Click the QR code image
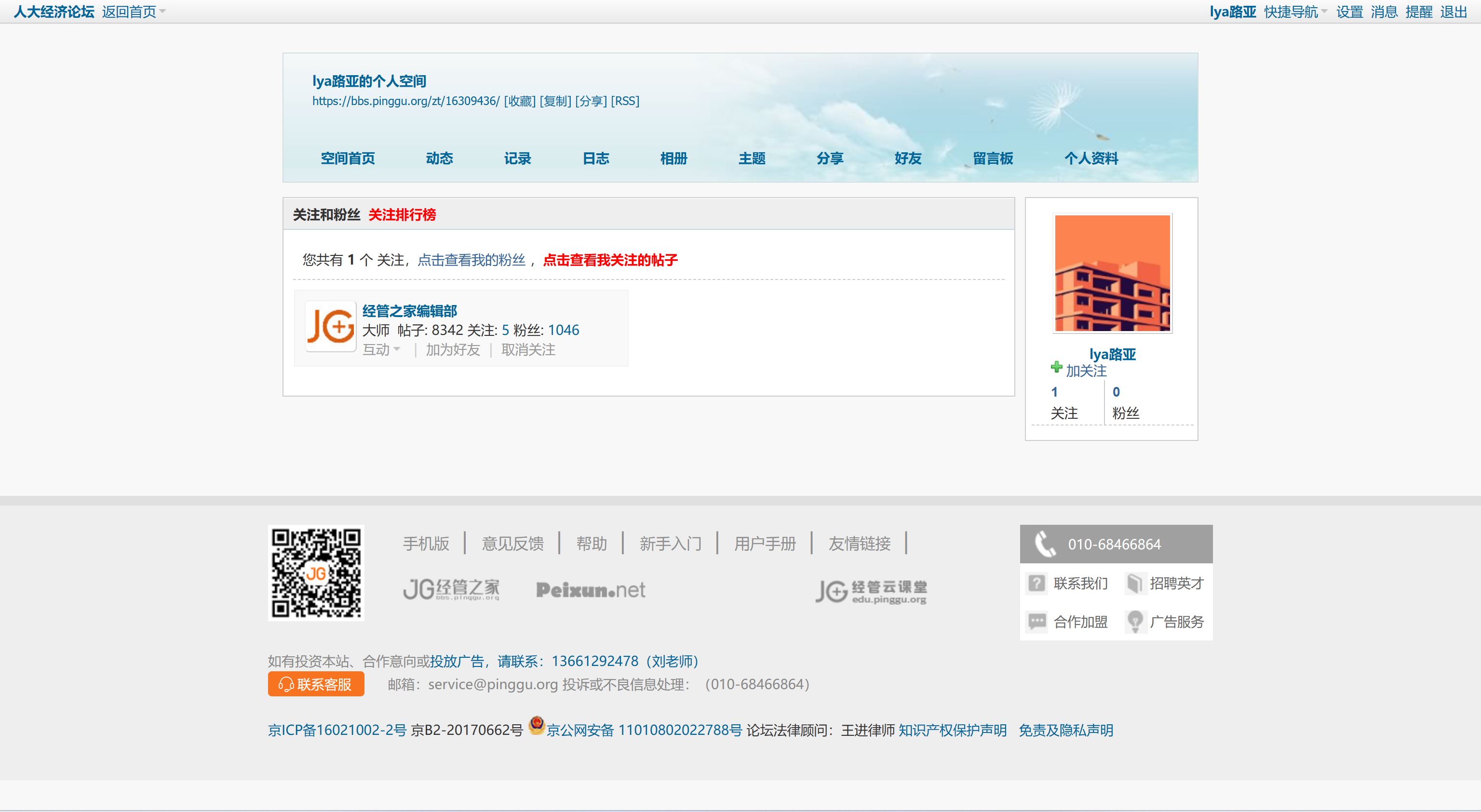The width and height of the screenshot is (1481, 812). tap(316, 572)
